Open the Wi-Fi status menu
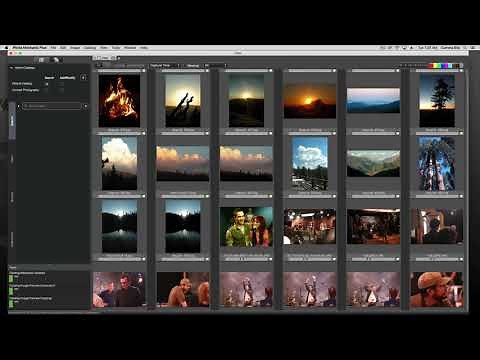This screenshot has width=480, height=360. [x=397, y=48]
